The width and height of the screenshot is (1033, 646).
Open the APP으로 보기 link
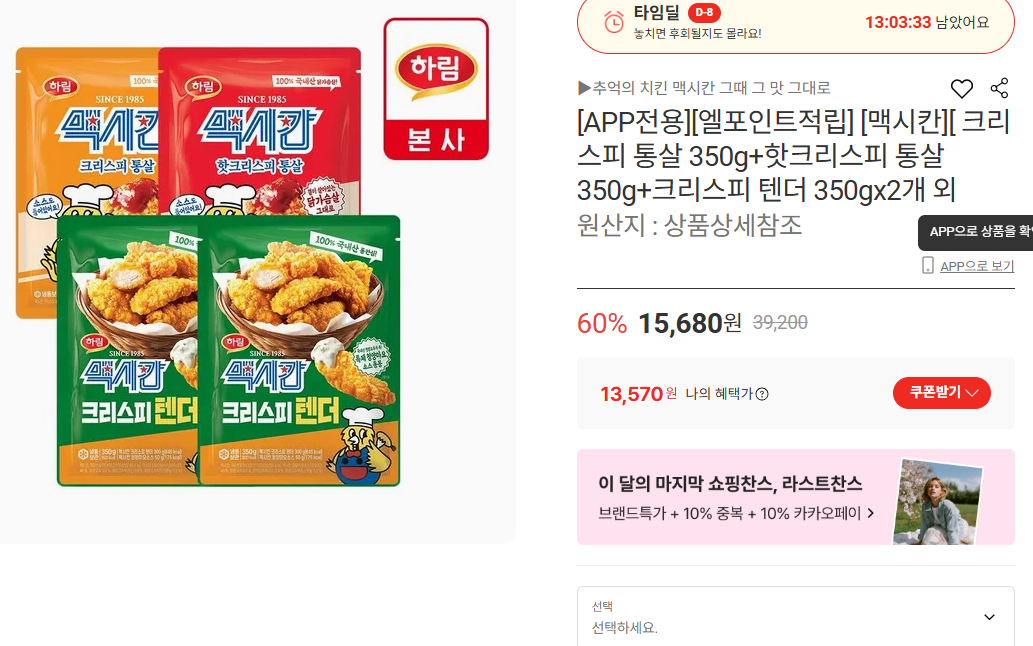(977, 266)
